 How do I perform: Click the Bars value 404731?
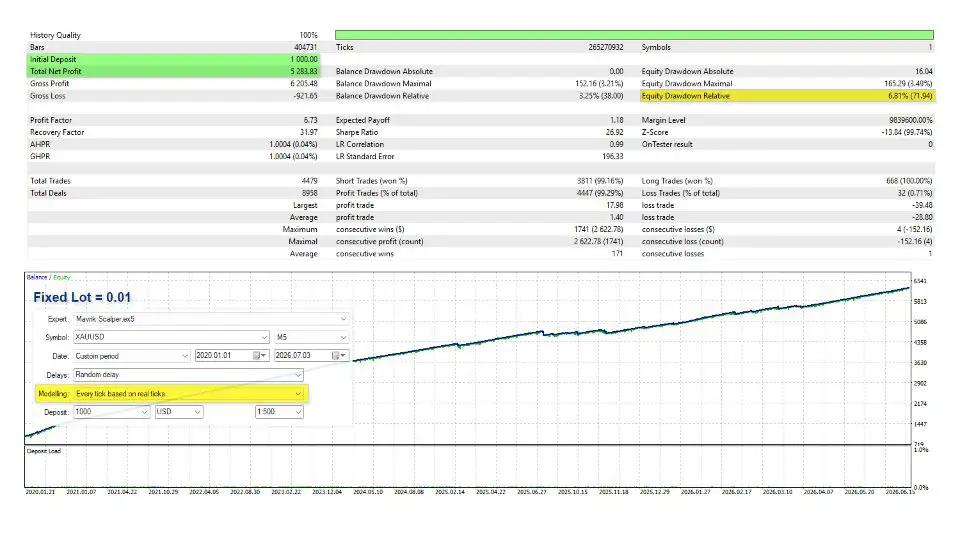pos(306,47)
